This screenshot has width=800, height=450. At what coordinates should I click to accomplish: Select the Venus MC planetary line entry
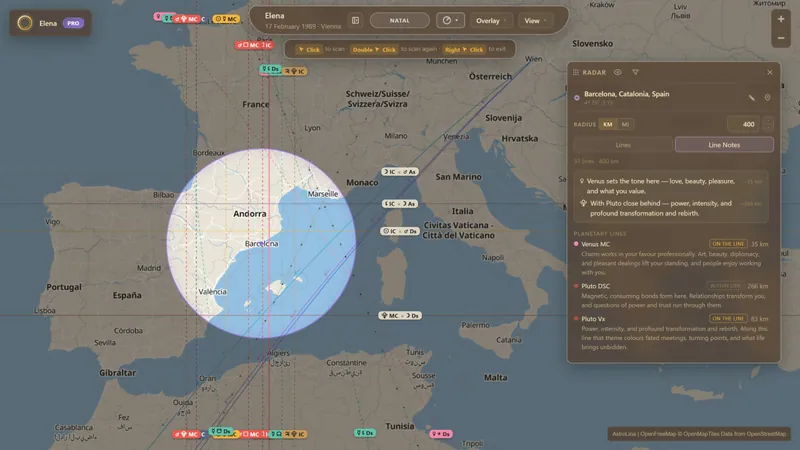click(672, 258)
